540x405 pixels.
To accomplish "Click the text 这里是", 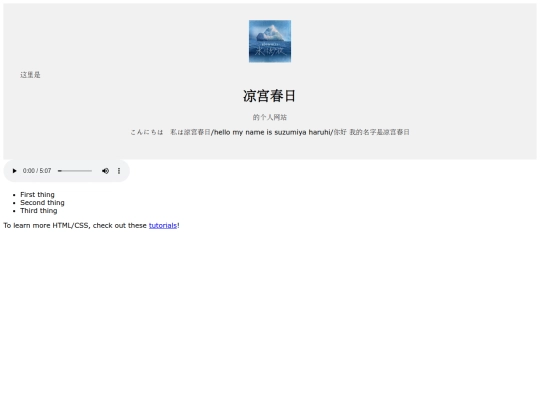I will pyautogui.click(x=30, y=75).
